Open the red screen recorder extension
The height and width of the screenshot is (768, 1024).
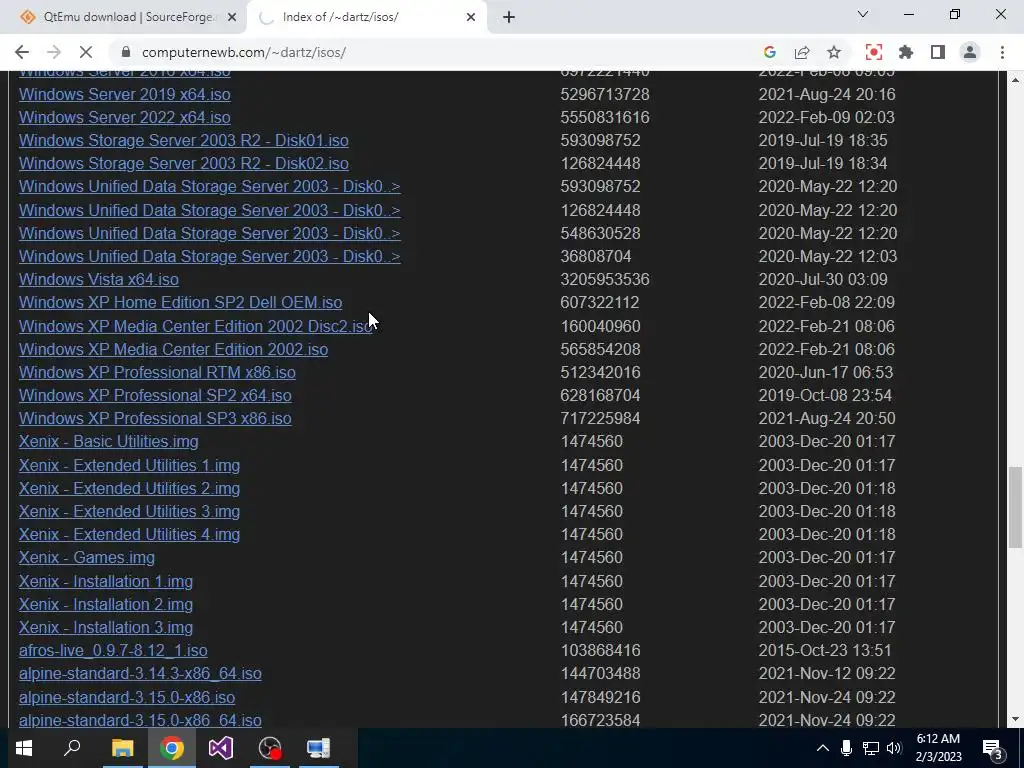874,52
